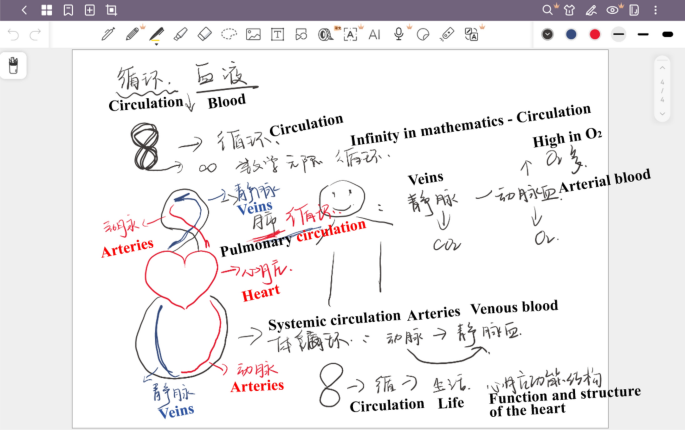Image resolution: width=685 pixels, height=430 pixels.
Task: Select the fountain pen tool
Action: click(108, 34)
